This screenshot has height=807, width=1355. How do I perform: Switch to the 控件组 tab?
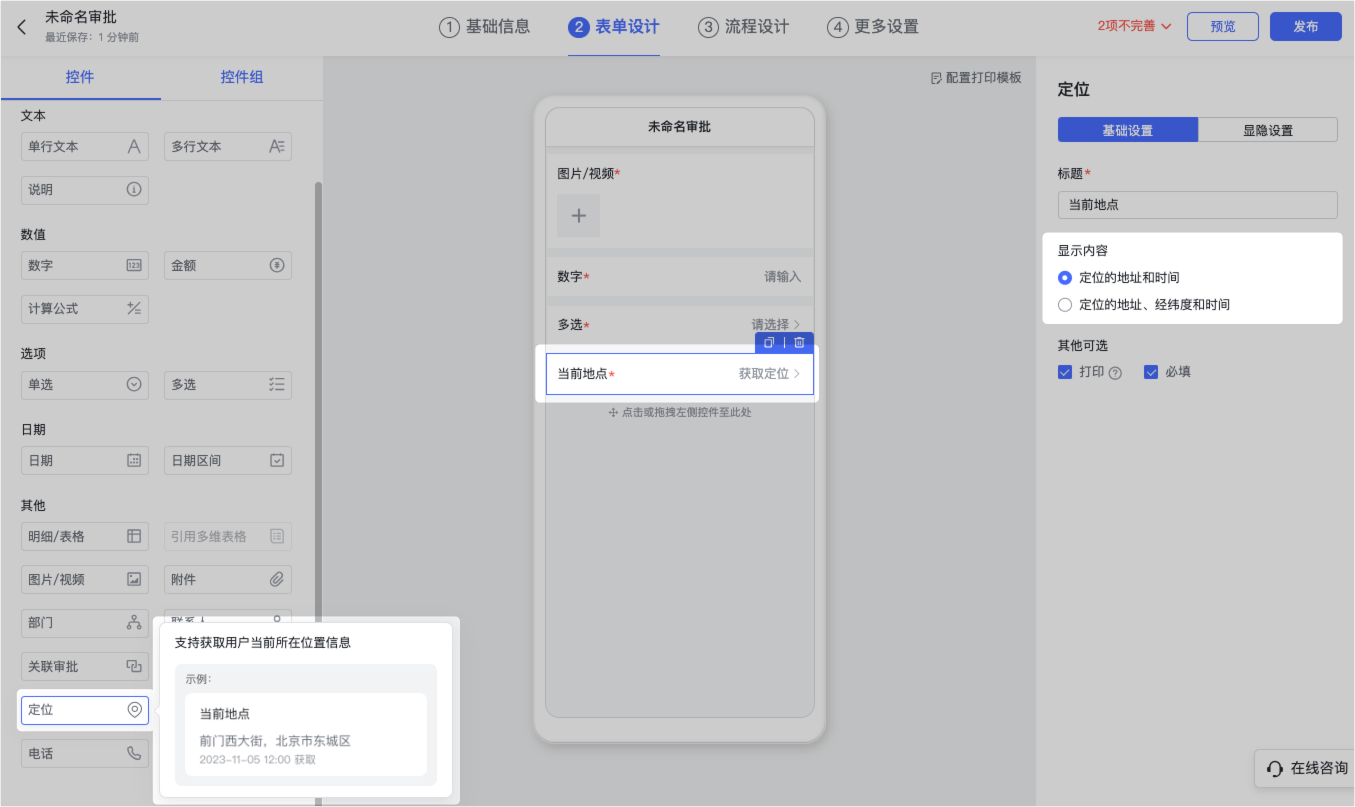click(x=242, y=77)
